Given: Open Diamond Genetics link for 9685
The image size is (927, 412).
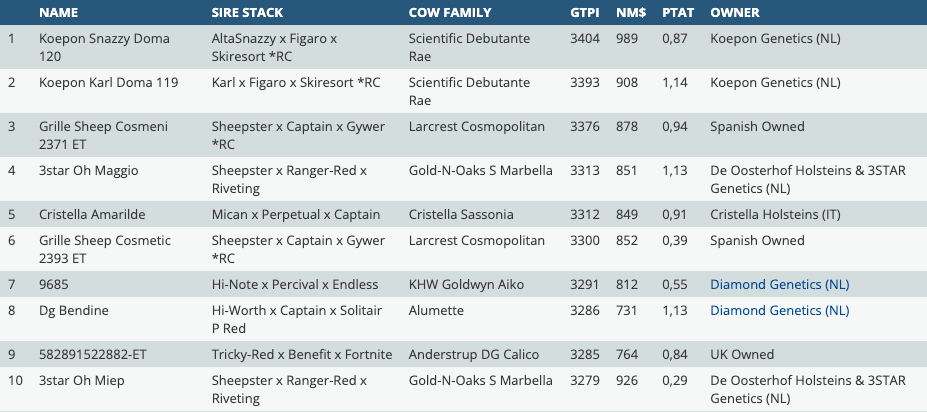Looking at the screenshot, I should coord(779,284).
